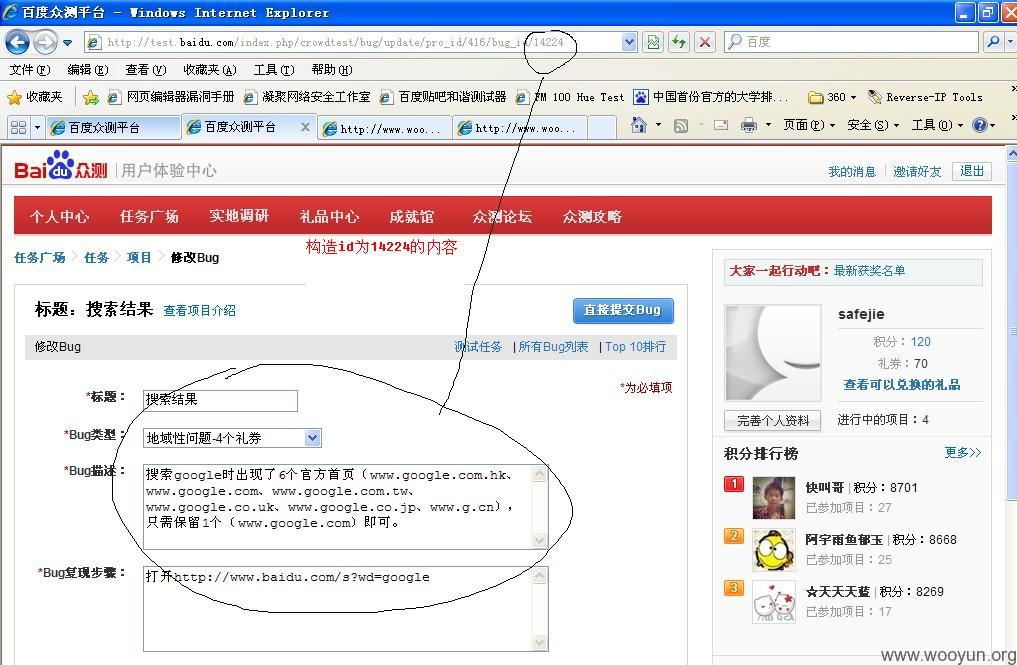The image size is (1017, 665).
Task: Switch to first 百度众测平台 tab
Action: [x=113, y=127]
